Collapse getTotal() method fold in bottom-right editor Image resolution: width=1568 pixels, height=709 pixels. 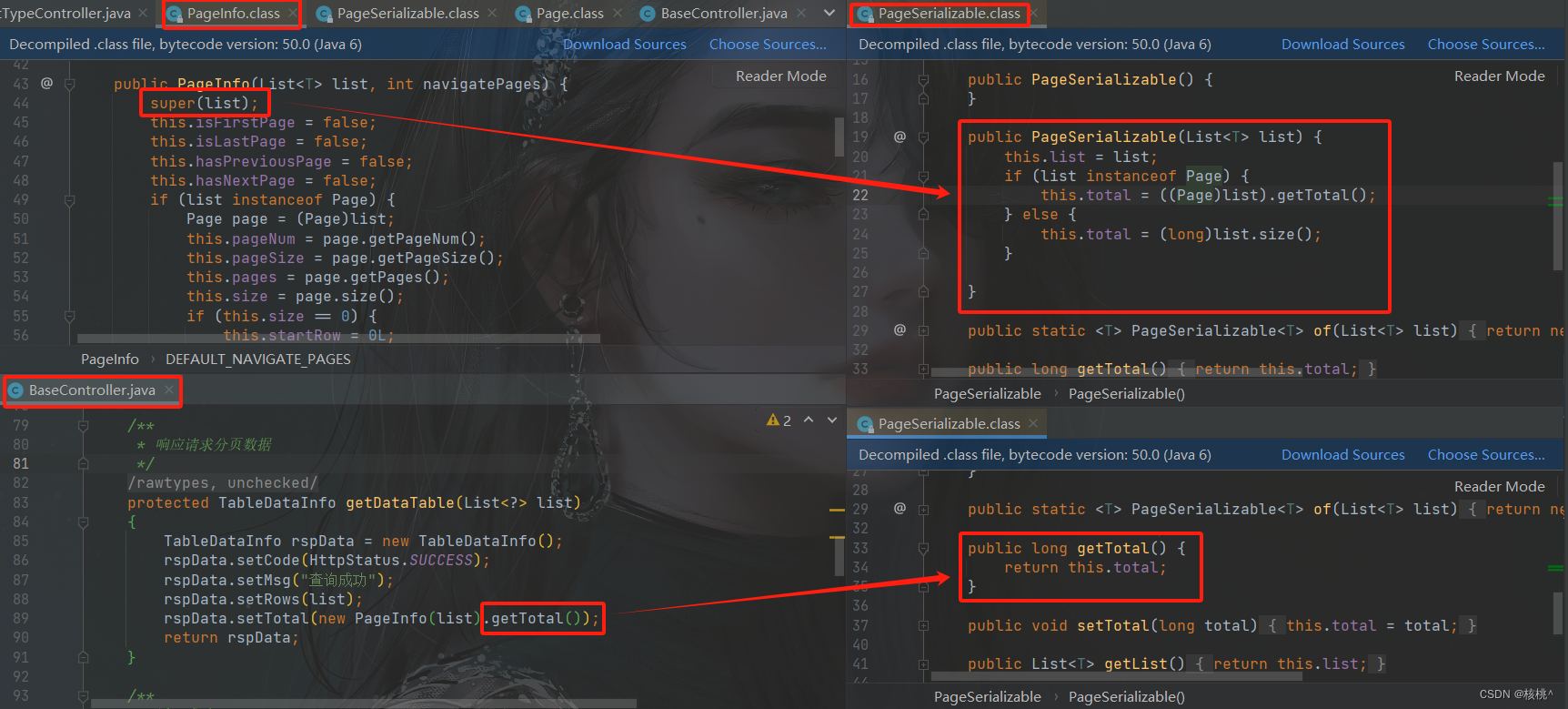(x=923, y=549)
